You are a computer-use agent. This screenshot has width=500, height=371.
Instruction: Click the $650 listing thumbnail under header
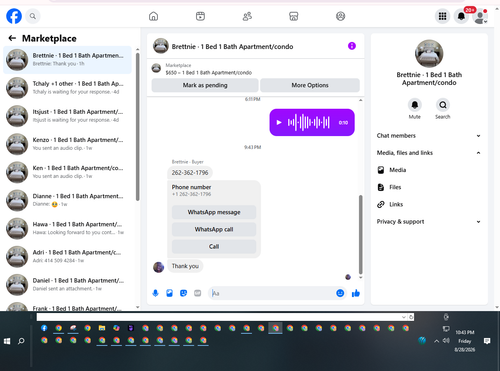(156, 68)
